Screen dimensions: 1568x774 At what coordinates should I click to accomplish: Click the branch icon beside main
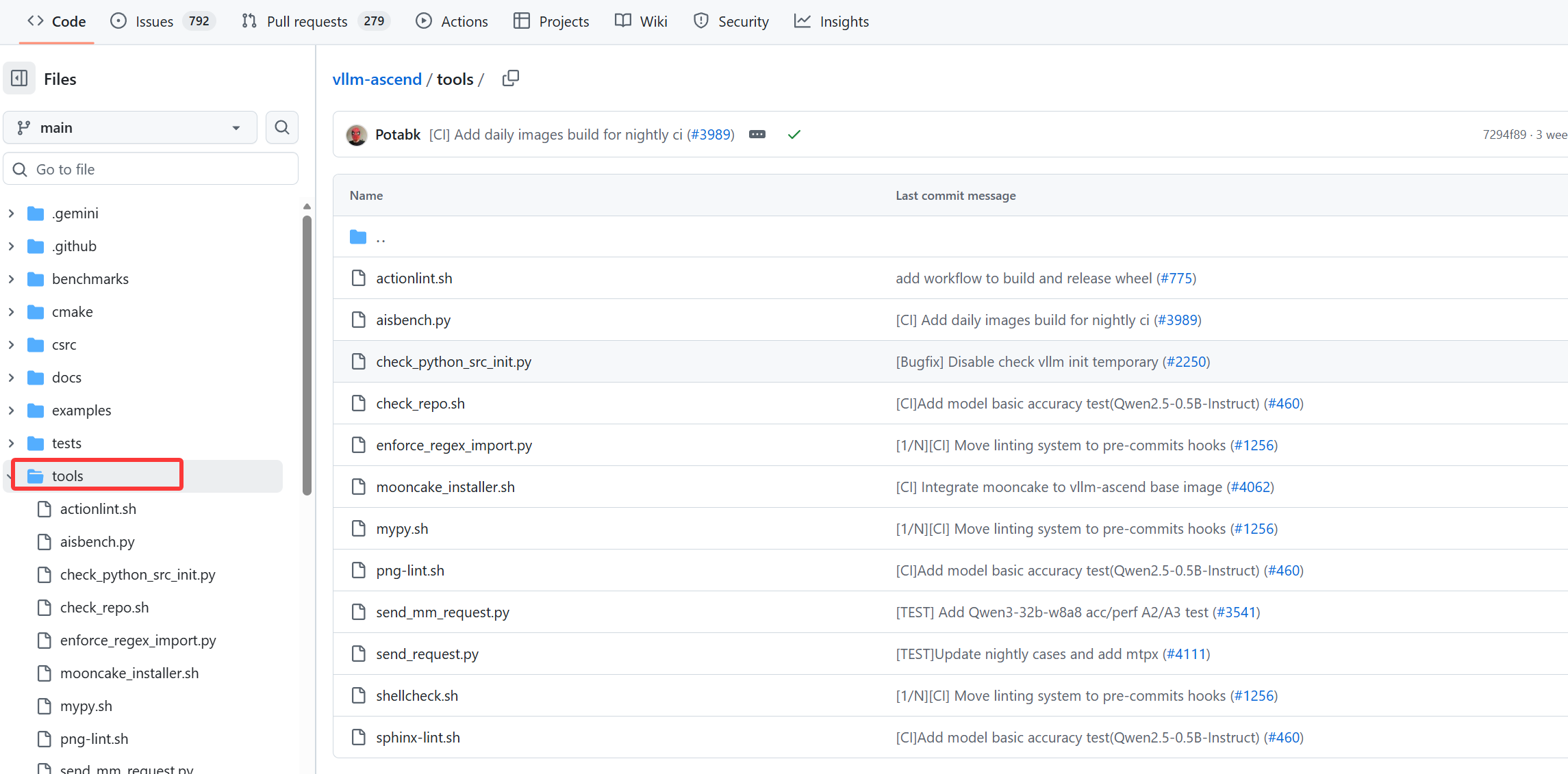23,127
